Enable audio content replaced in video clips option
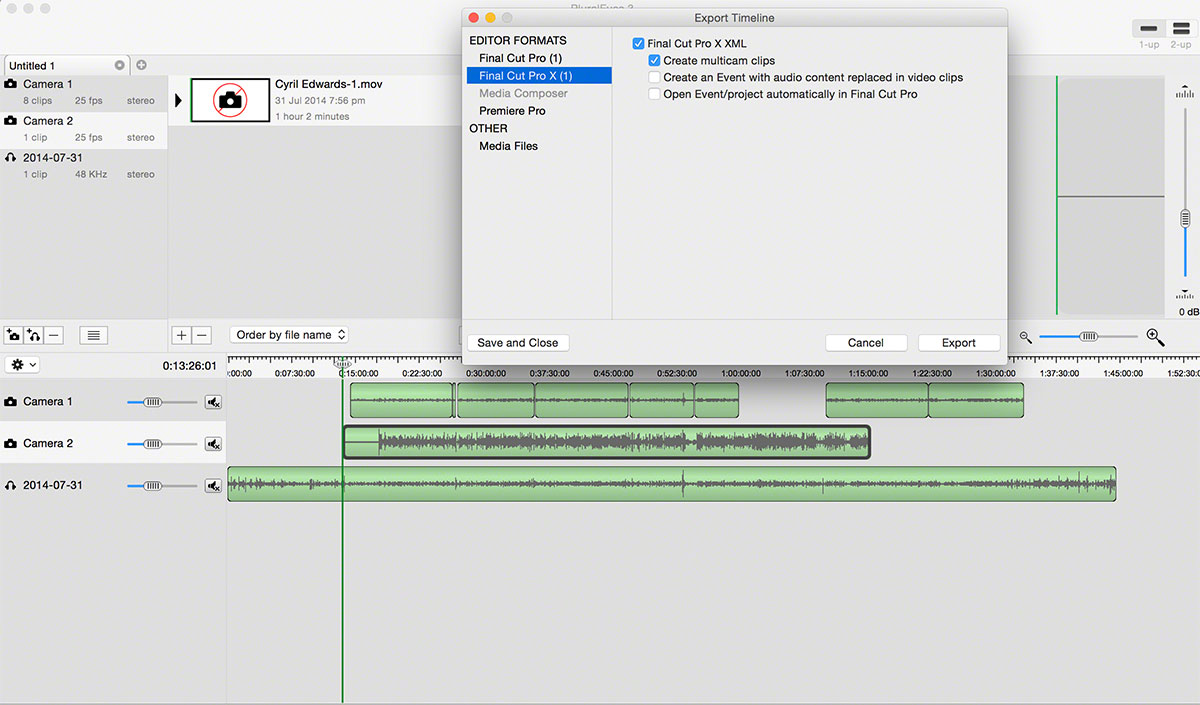The image size is (1200, 705). click(x=654, y=77)
